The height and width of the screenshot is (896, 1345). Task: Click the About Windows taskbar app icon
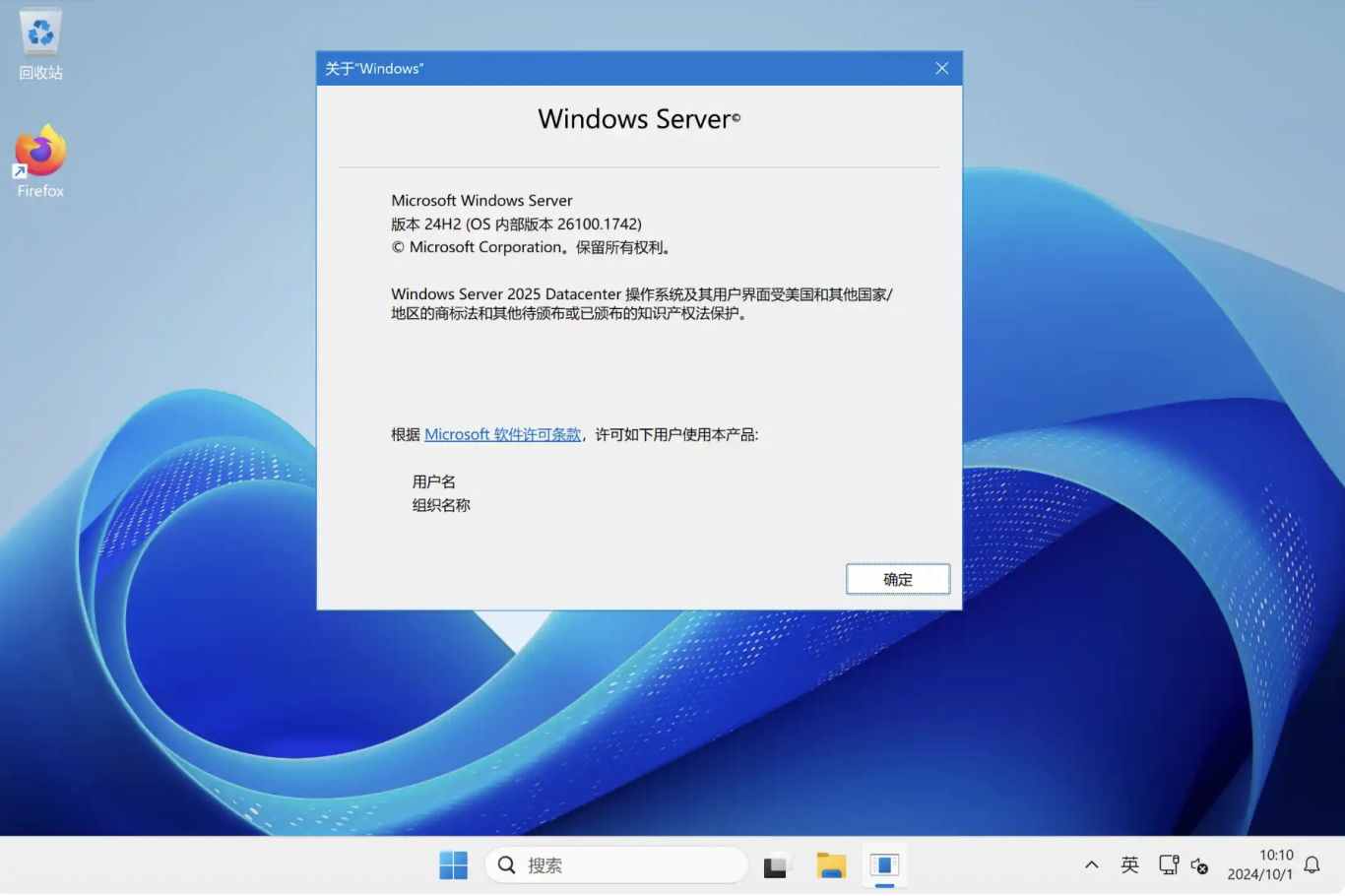point(884,865)
